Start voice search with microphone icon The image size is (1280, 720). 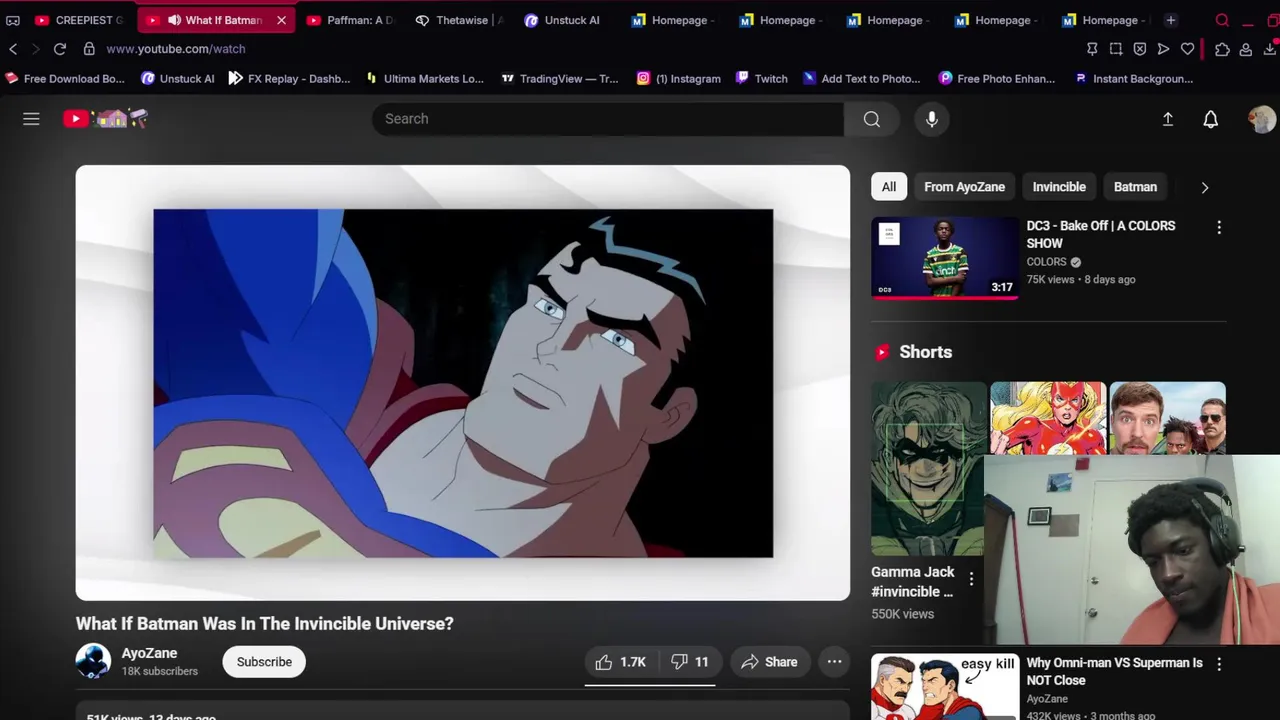point(932,119)
